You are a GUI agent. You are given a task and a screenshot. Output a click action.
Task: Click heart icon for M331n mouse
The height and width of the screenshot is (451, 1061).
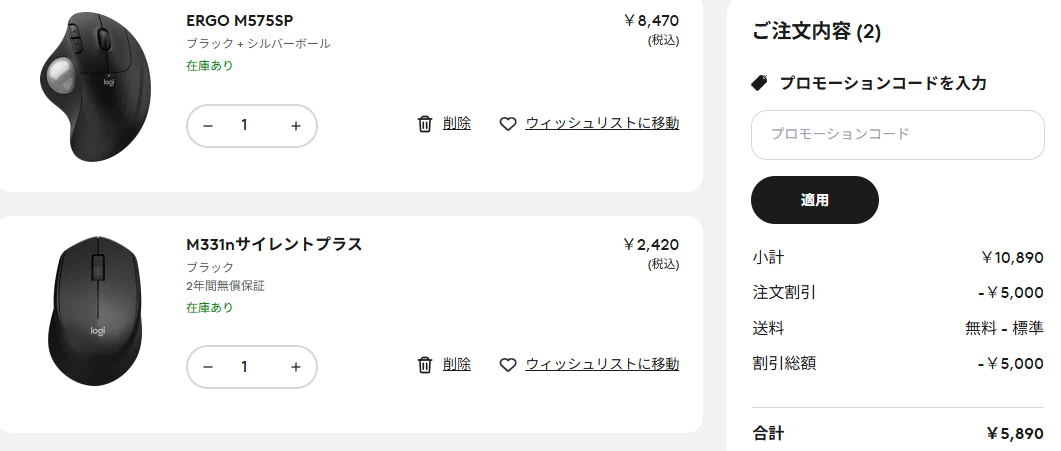[x=508, y=365]
